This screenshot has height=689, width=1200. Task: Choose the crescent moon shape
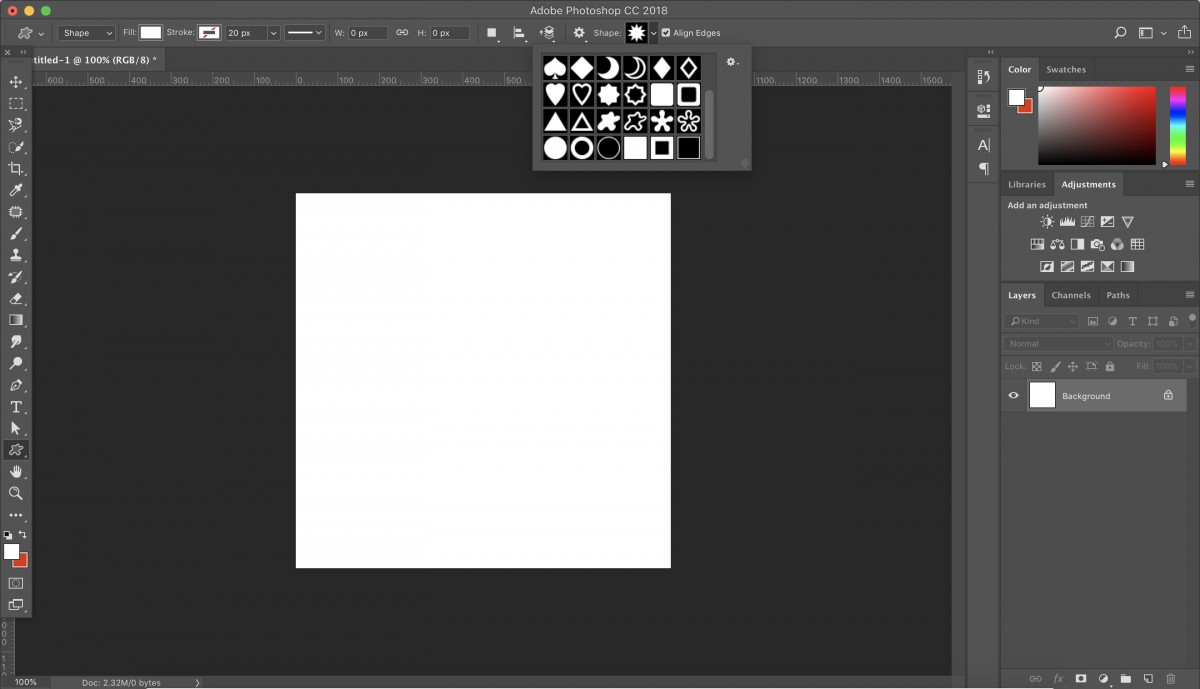tap(608, 68)
